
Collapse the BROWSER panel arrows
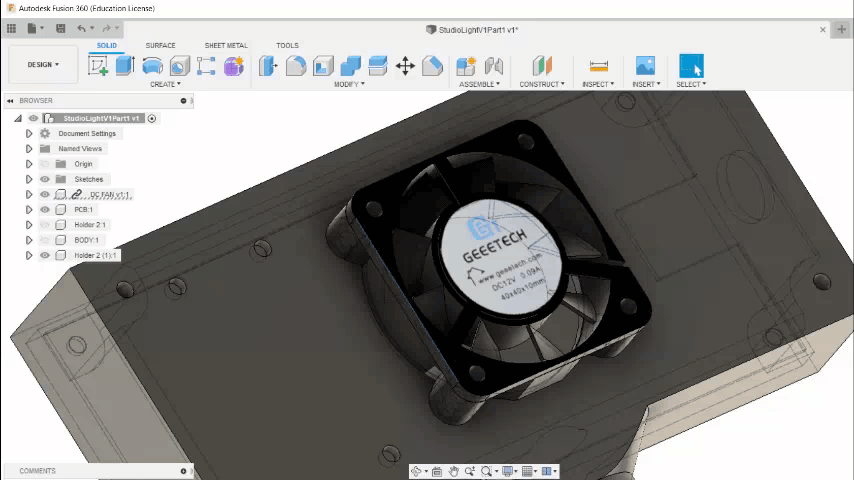click(x=10, y=101)
